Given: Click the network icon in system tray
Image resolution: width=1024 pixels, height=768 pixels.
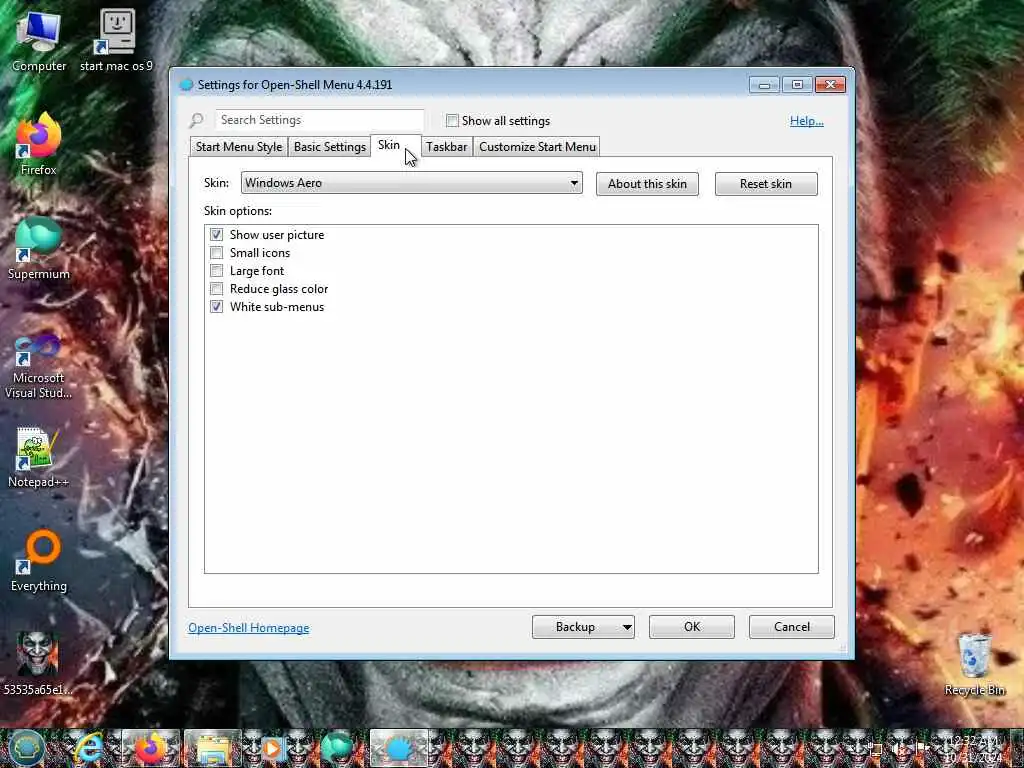Looking at the screenshot, I should click(x=876, y=748).
